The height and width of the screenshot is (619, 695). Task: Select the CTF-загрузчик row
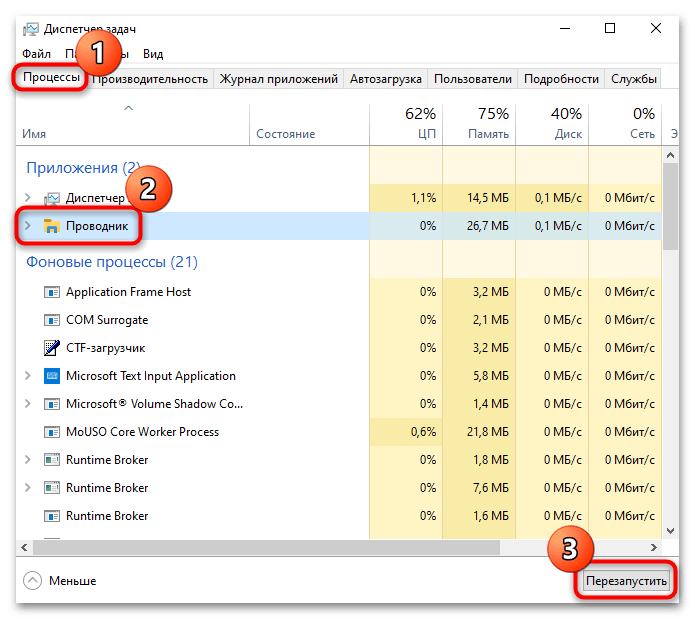point(339,348)
